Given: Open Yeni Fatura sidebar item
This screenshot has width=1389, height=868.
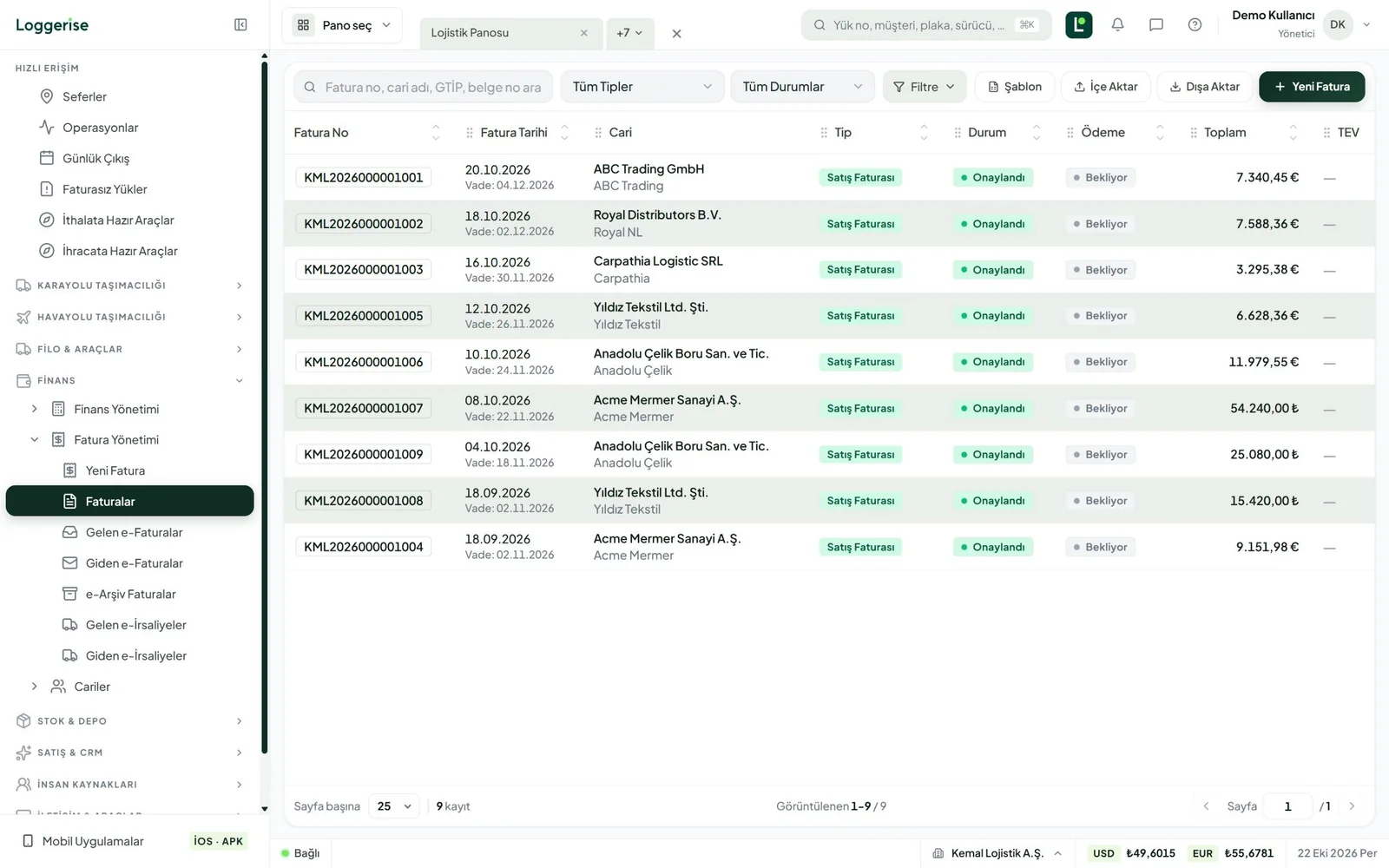Looking at the screenshot, I should coord(115,470).
